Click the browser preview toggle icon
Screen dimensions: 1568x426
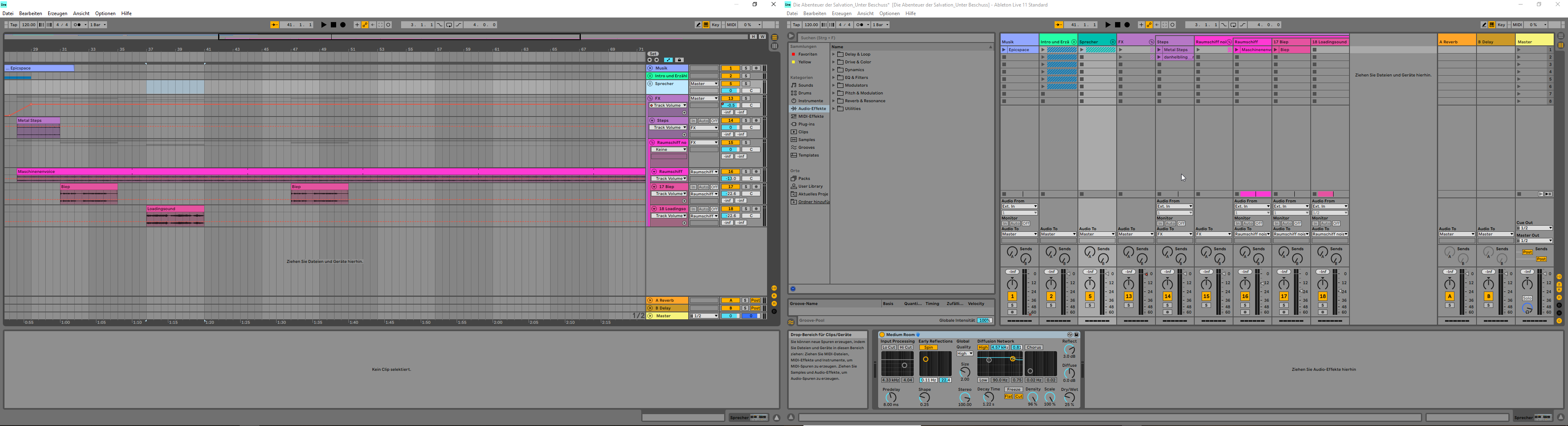click(792, 289)
